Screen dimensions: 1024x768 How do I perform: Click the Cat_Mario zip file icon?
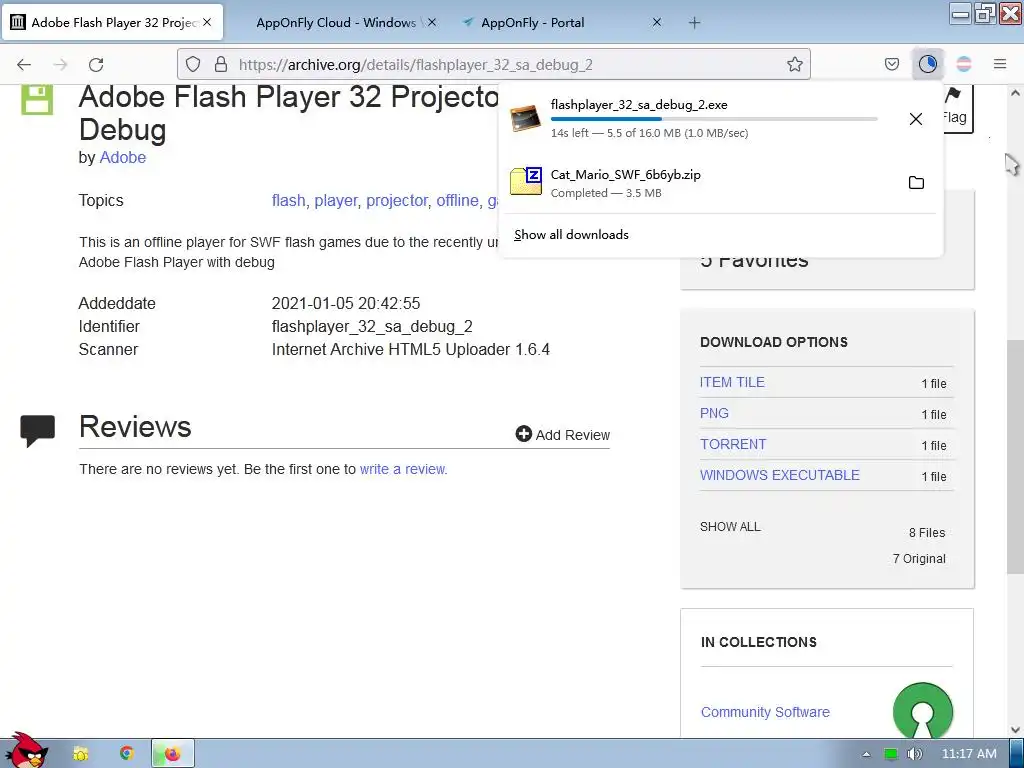(x=526, y=181)
